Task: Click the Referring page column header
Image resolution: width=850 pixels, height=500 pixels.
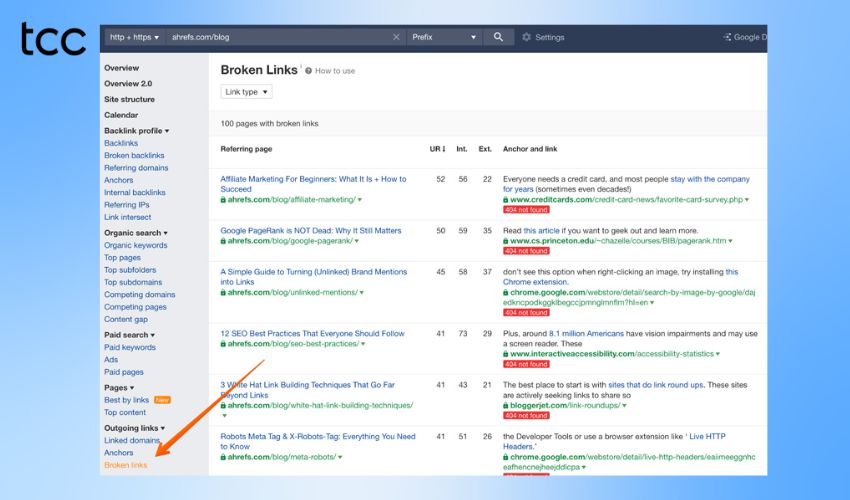Action: [x=246, y=149]
